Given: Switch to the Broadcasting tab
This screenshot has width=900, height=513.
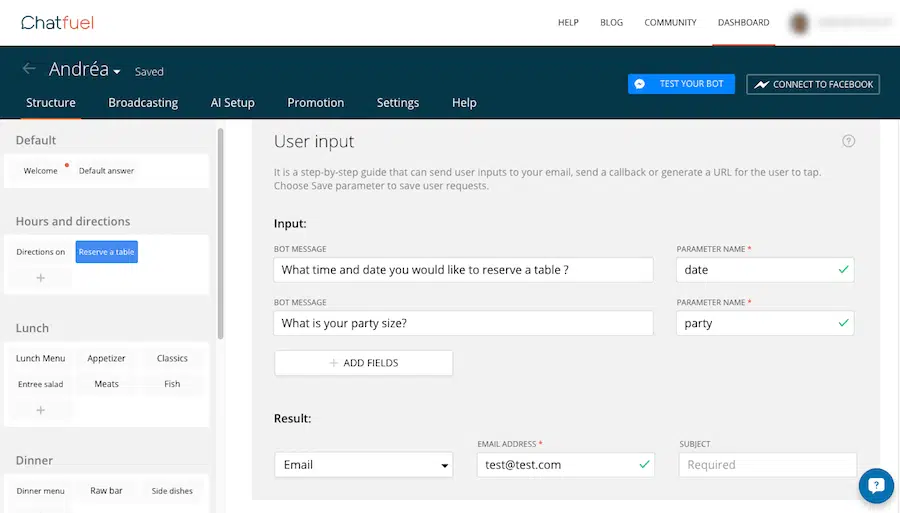Looking at the screenshot, I should pos(143,102).
